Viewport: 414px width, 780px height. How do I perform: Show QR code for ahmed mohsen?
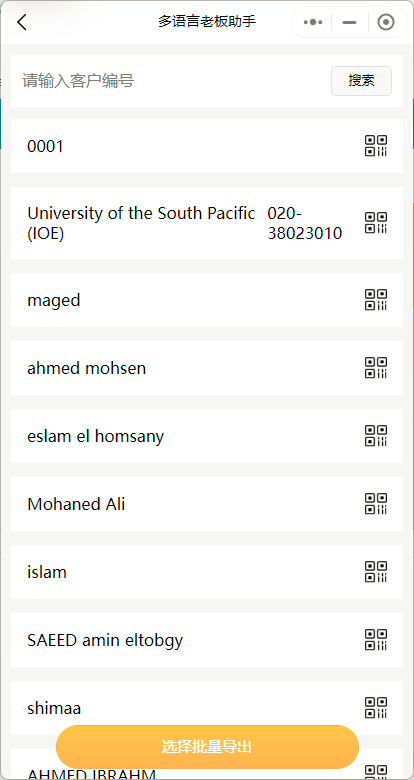click(376, 368)
